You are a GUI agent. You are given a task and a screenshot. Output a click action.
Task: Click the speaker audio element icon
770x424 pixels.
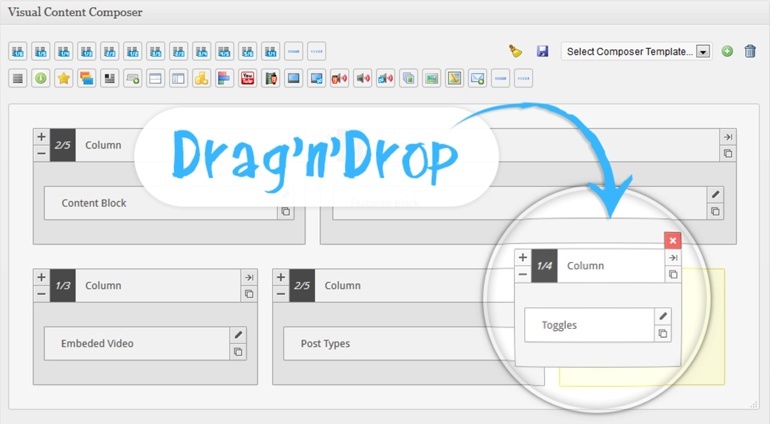click(x=362, y=78)
